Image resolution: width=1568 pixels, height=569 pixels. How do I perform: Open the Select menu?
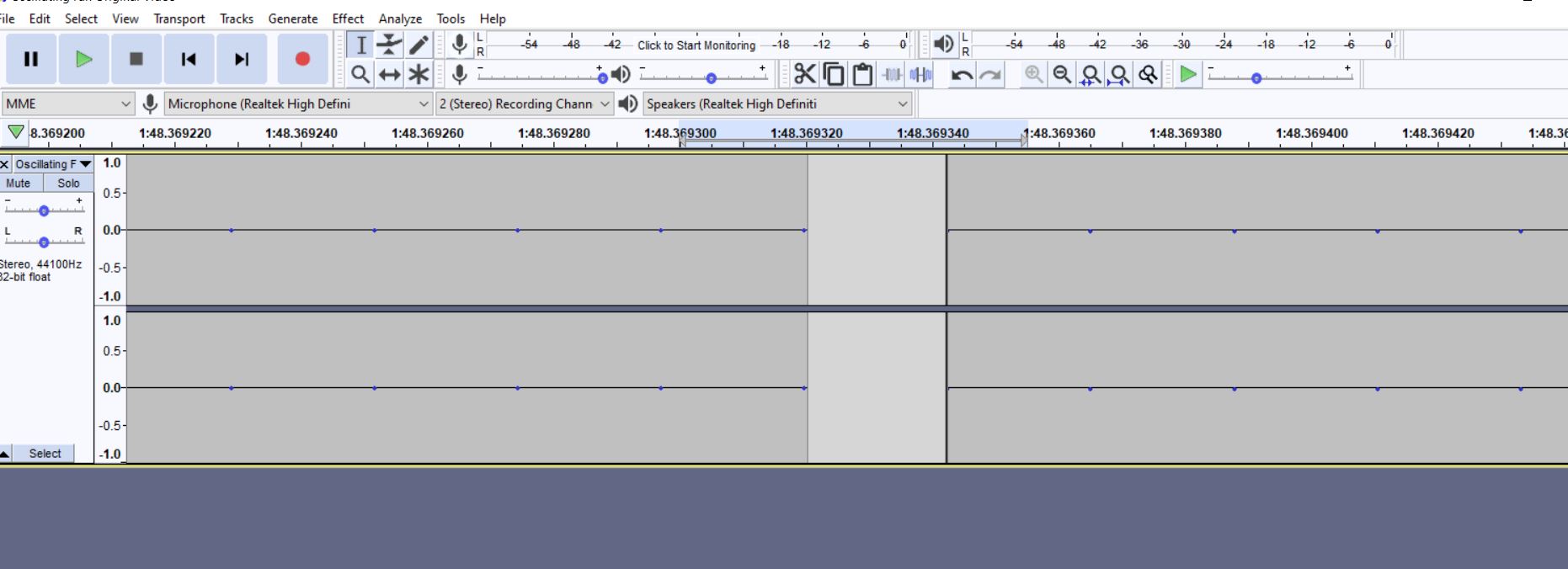click(x=81, y=19)
